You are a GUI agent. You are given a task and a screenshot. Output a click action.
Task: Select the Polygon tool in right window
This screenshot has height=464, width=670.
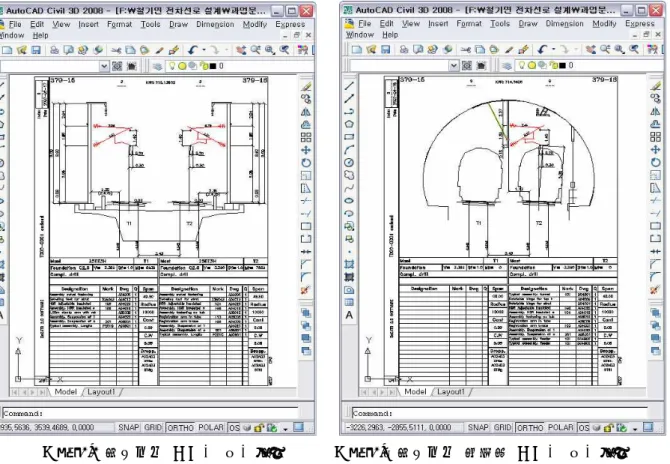(349, 124)
